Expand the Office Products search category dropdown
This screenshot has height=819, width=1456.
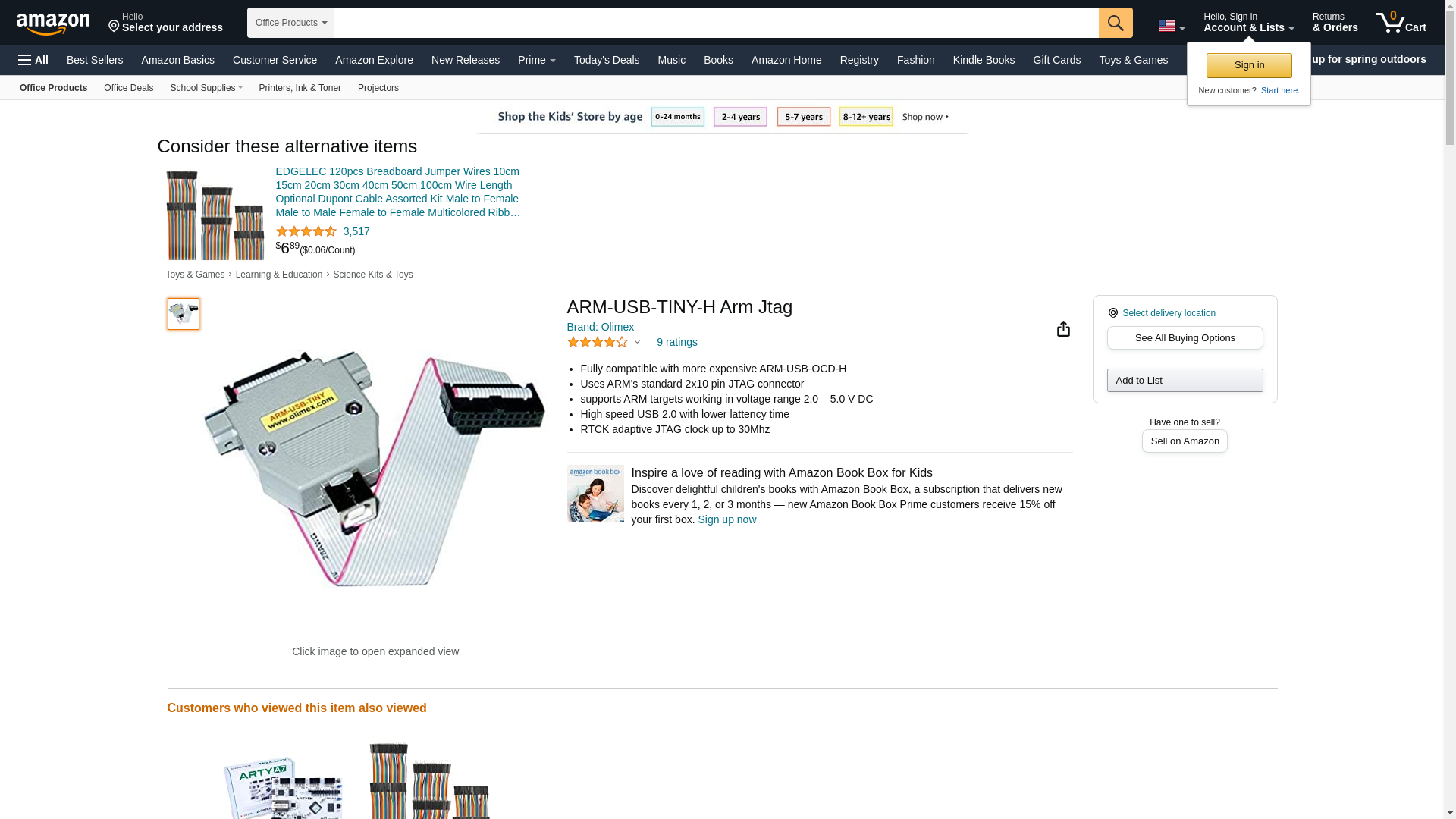click(x=290, y=23)
